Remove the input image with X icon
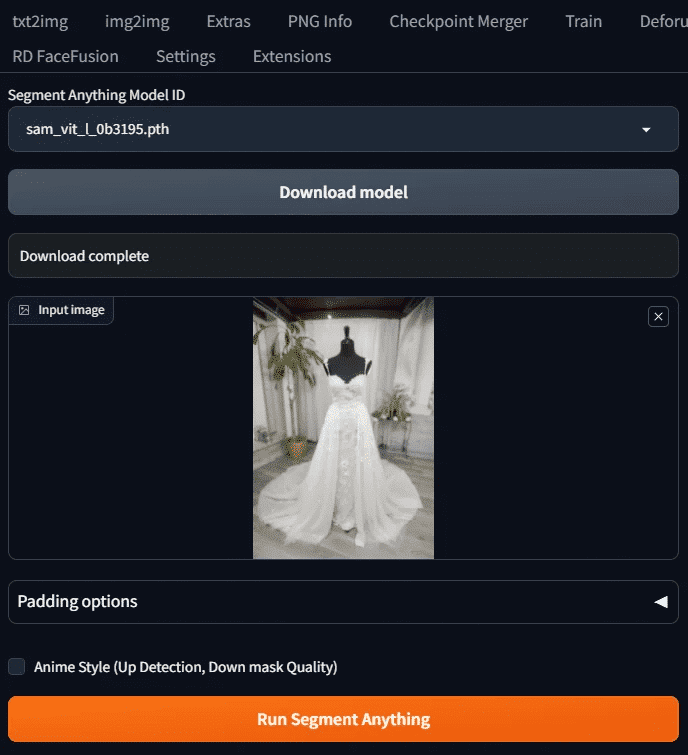 point(658,317)
